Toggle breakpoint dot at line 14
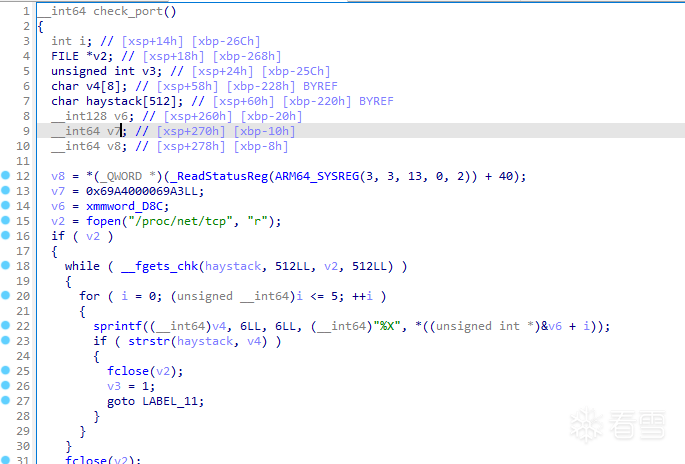The image size is (685, 464). [5, 205]
